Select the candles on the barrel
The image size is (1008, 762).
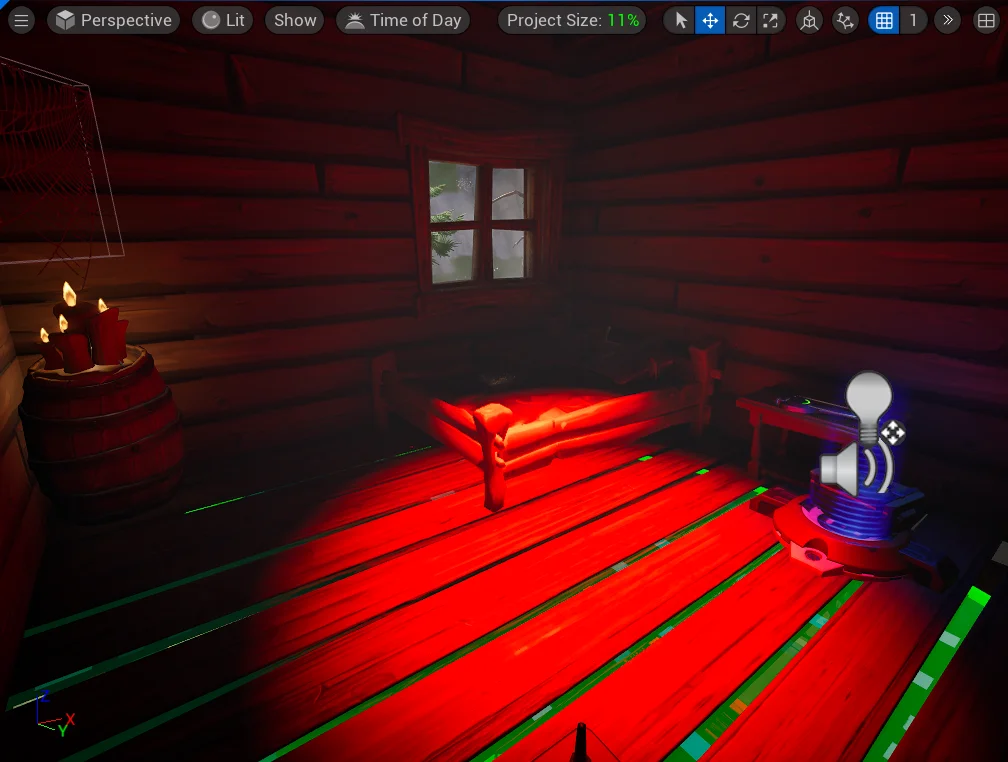pos(84,331)
